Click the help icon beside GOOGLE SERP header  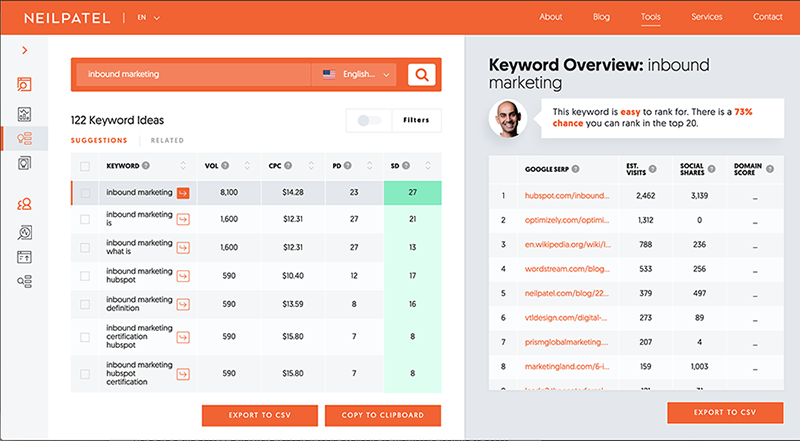pyautogui.click(x=576, y=169)
